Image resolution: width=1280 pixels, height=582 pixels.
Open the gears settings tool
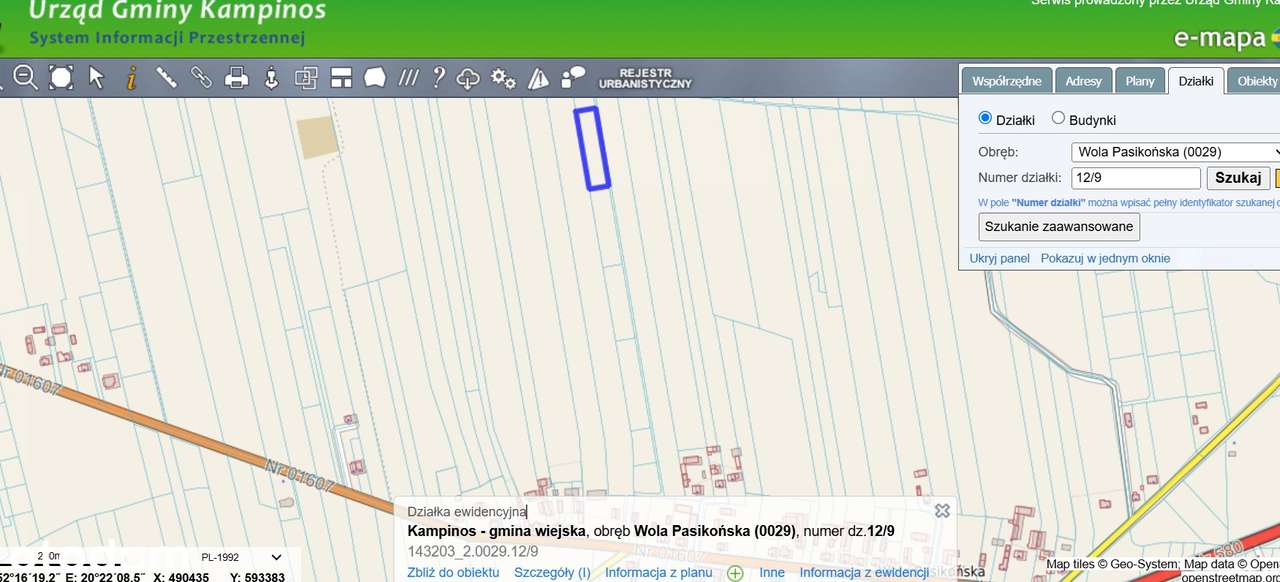click(503, 78)
